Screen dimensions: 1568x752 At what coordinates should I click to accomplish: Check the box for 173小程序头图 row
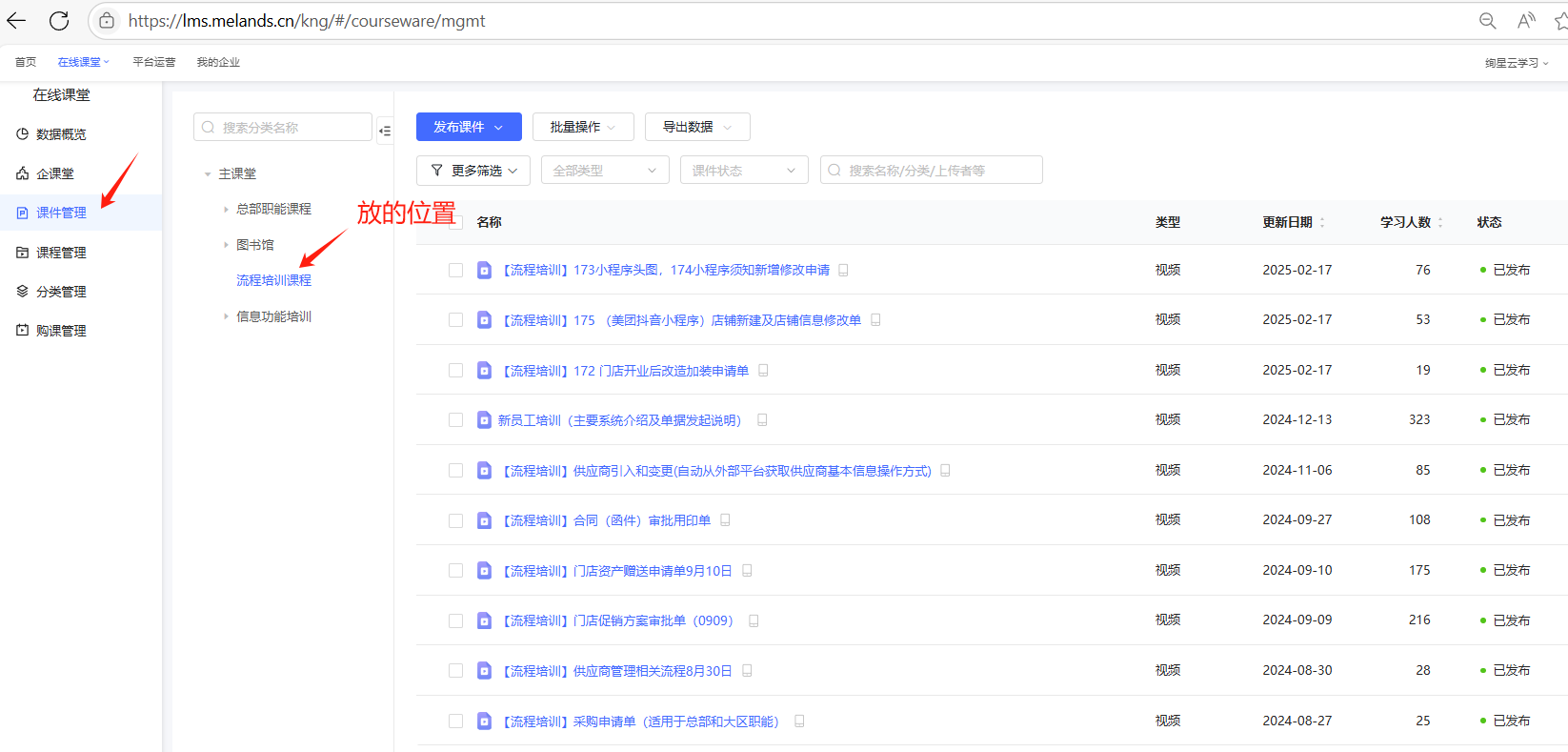click(455, 271)
